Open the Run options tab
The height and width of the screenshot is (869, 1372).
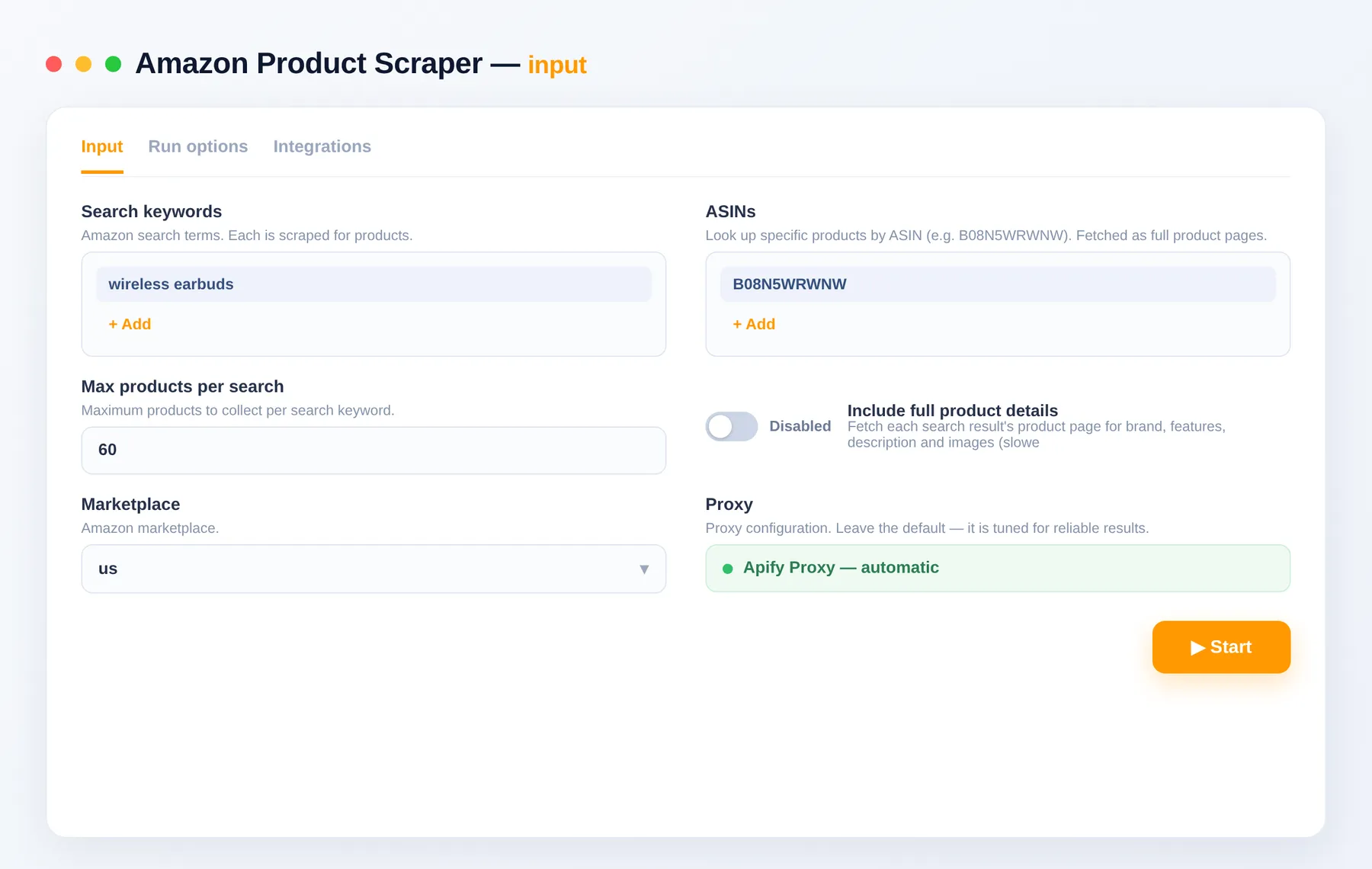point(198,146)
